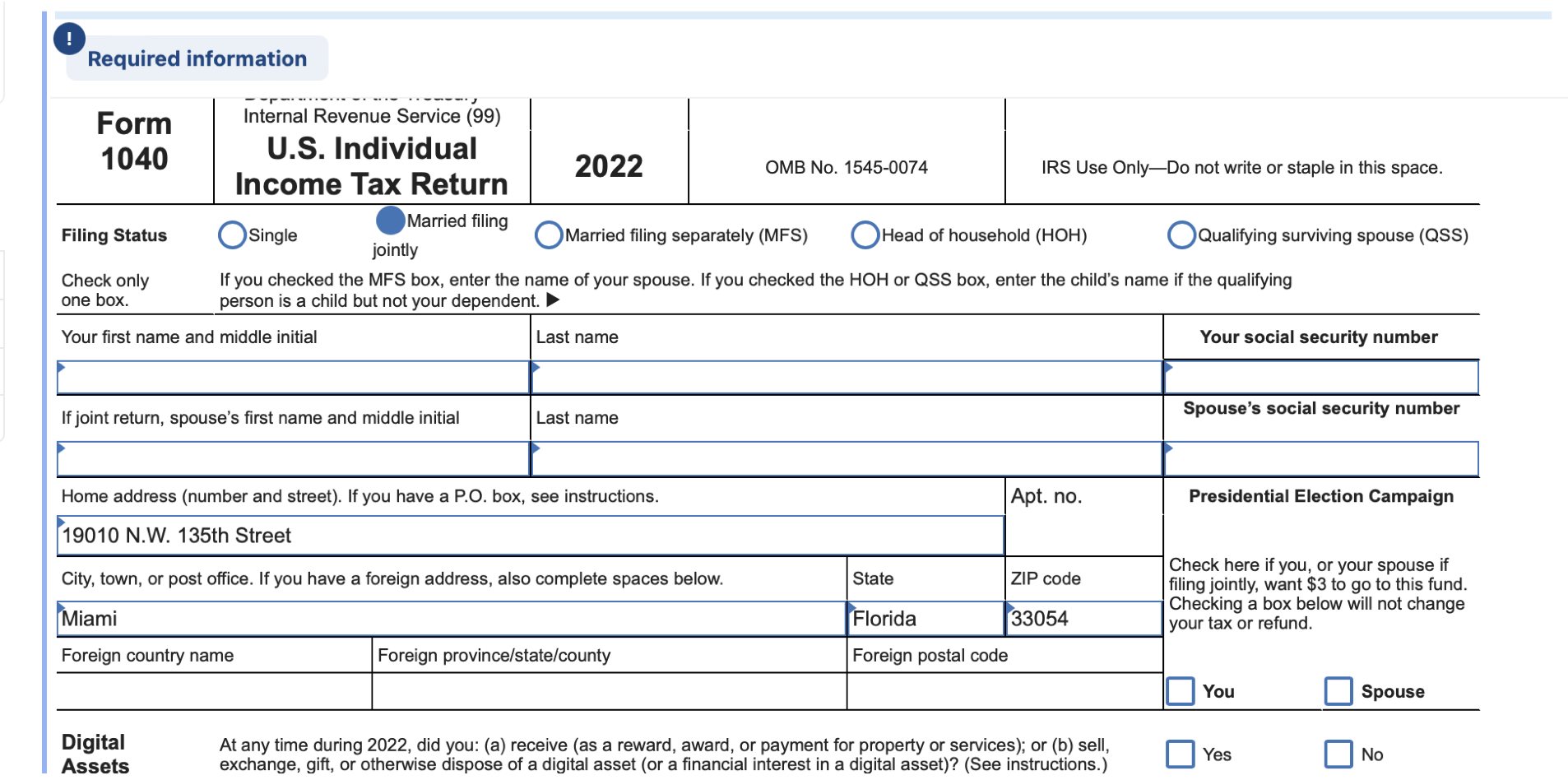
Task: Check Yes for the digital assets question
Action: pyautogui.click(x=1181, y=753)
